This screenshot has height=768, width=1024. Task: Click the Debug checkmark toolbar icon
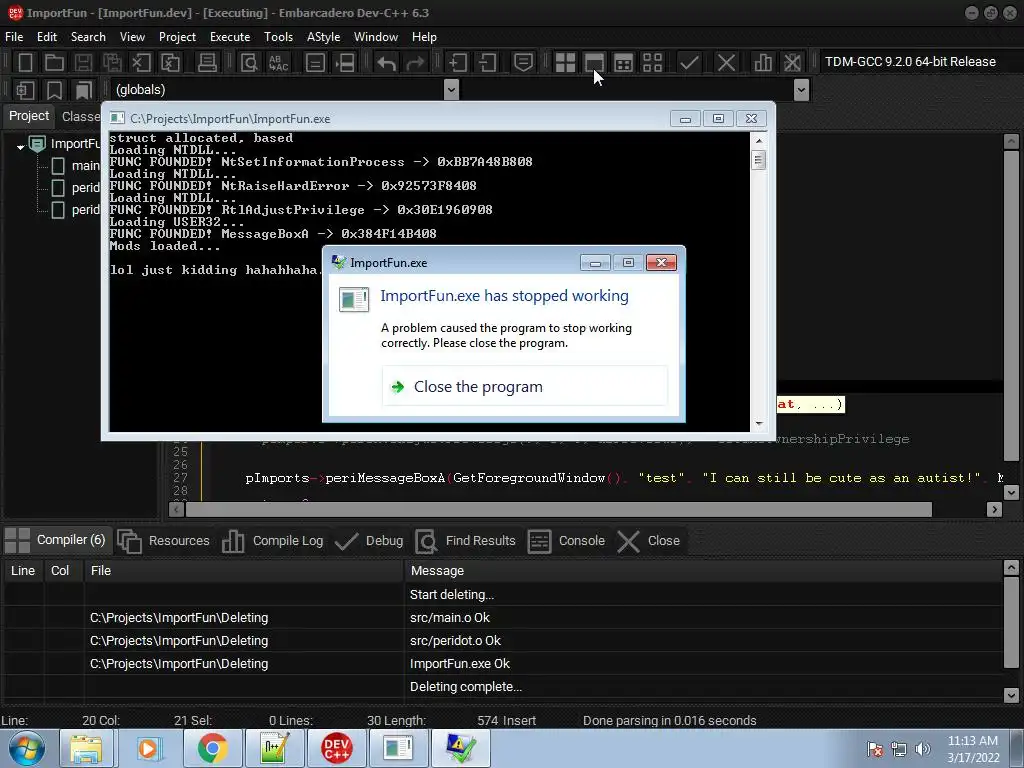(689, 63)
